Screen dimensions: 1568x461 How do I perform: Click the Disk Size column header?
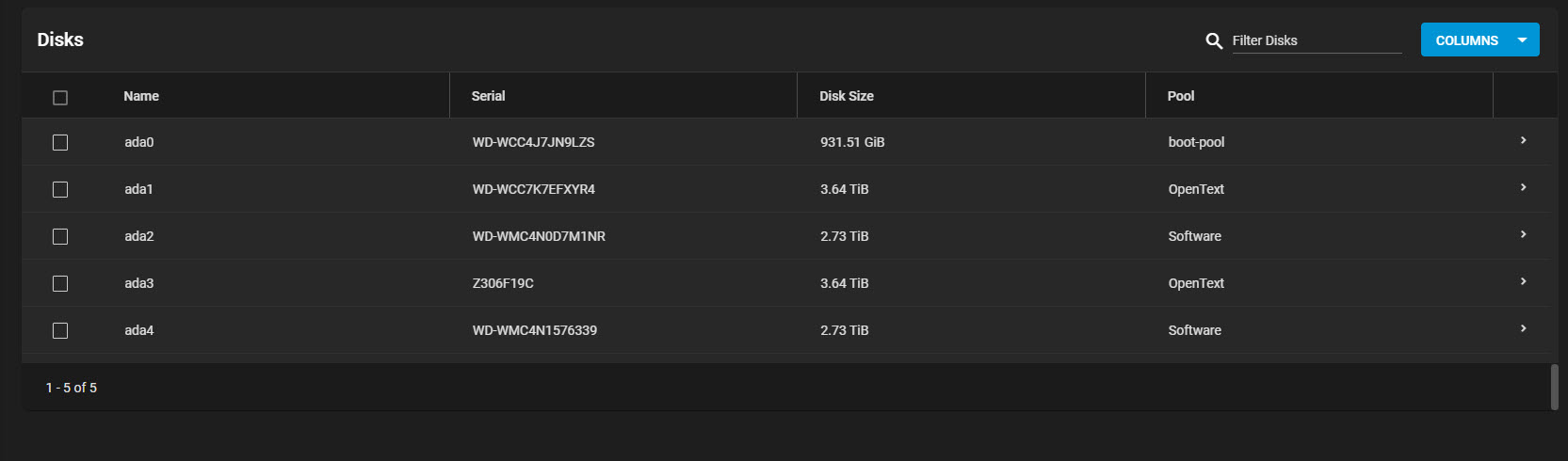tap(846, 96)
